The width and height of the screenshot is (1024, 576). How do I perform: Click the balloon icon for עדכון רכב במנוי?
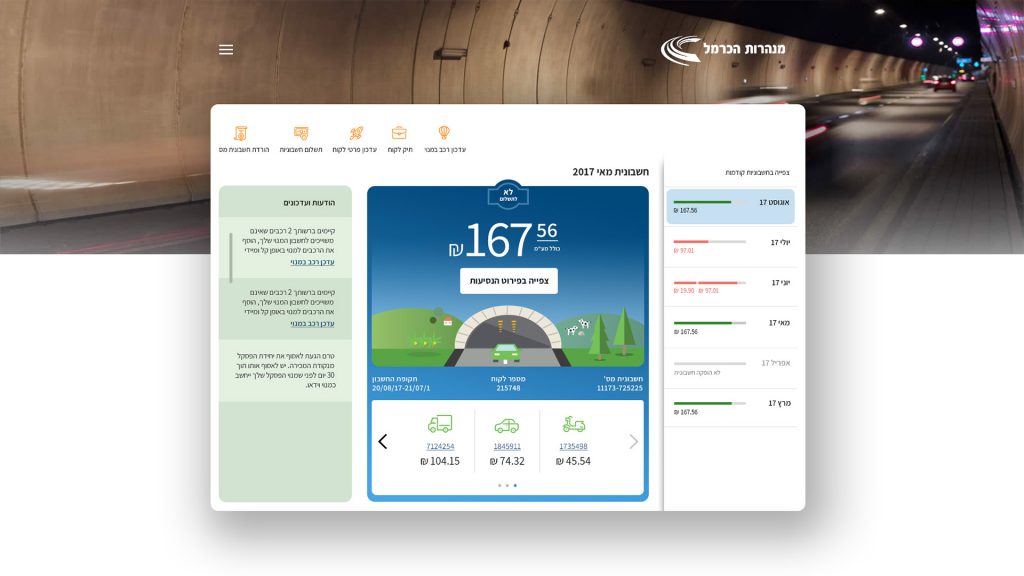click(444, 133)
